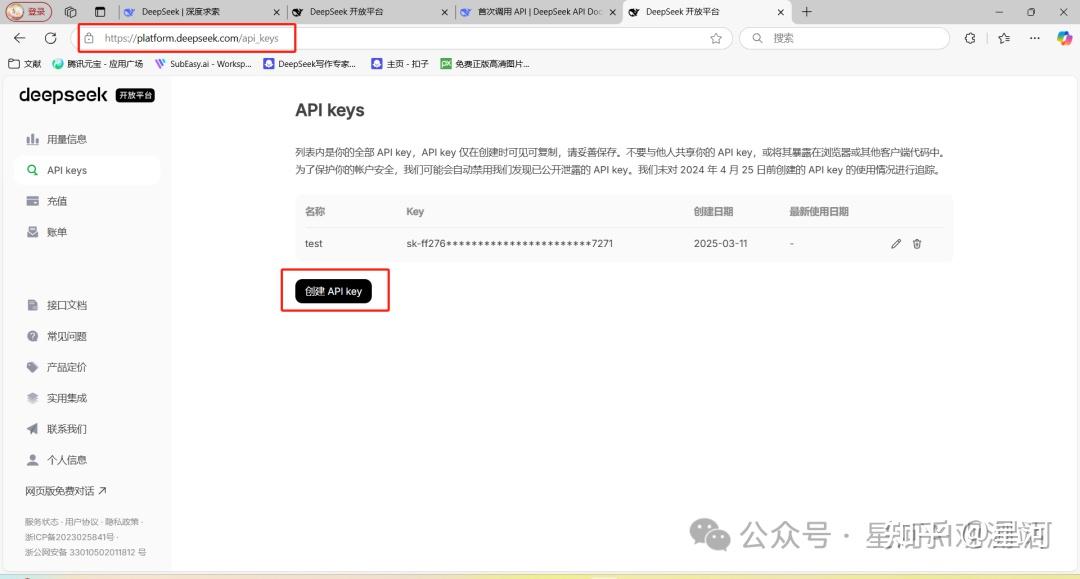Open the favorites list icon
Viewport: 1080px width, 579px height.
click(x=1004, y=39)
